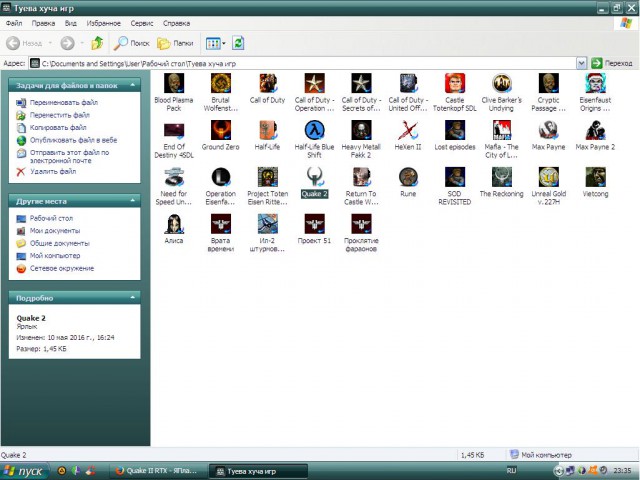This screenshot has width=640, height=480.
Task: Open the Файл menu
Action: tap(13, 23)
